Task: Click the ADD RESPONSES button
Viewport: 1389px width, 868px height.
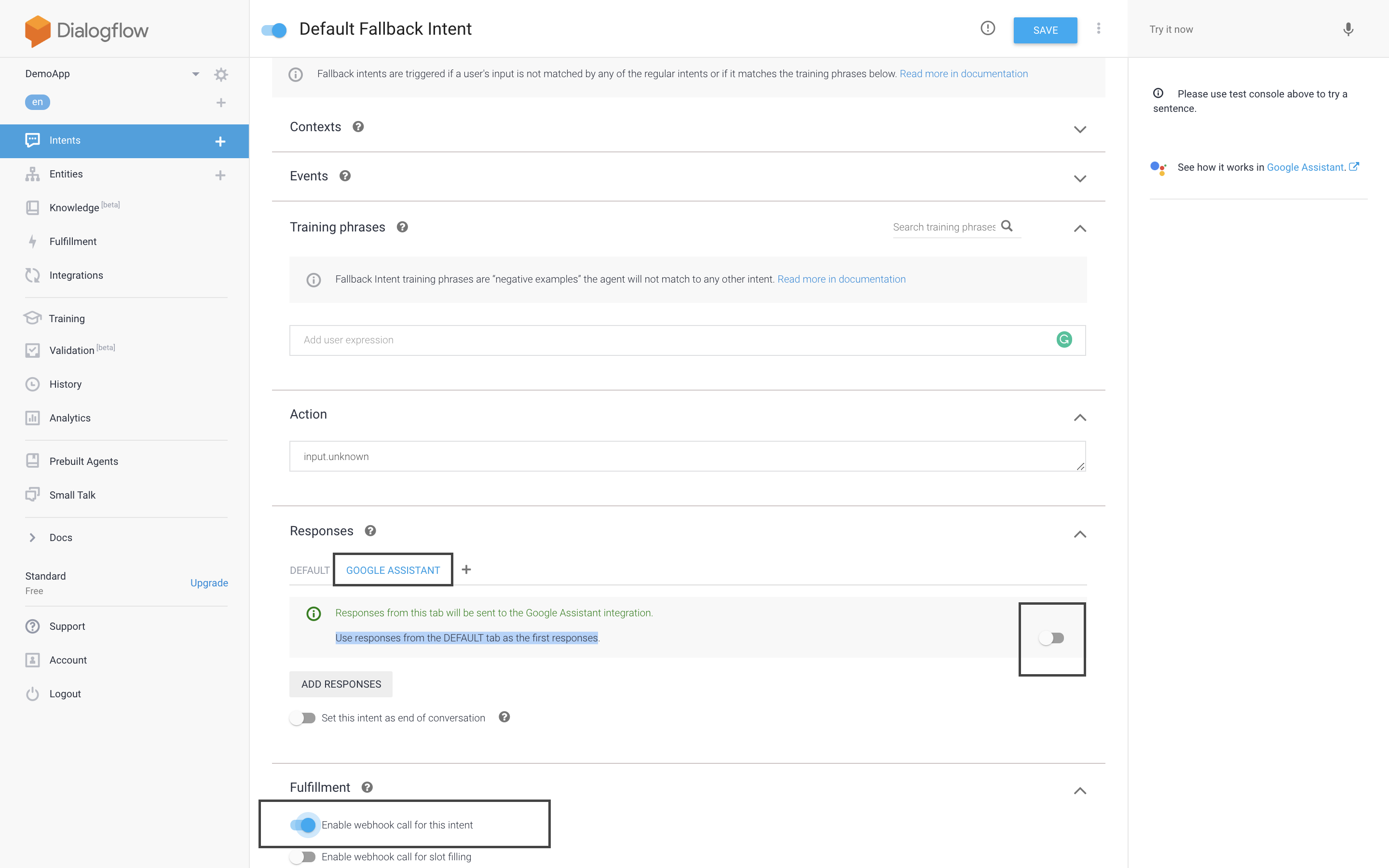Action: point(341,684)
